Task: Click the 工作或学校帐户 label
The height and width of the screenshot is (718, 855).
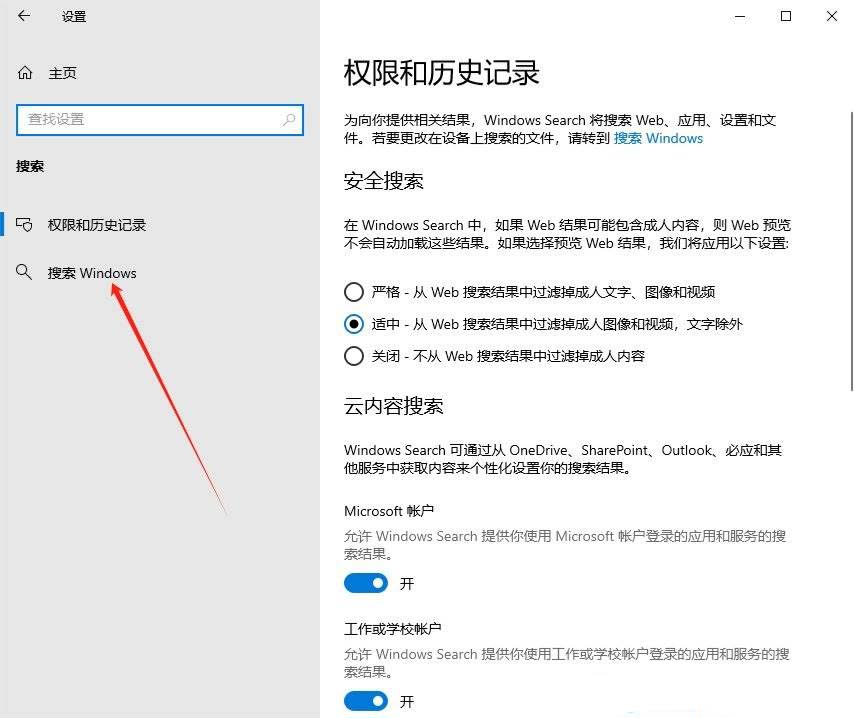Action: 393,629
